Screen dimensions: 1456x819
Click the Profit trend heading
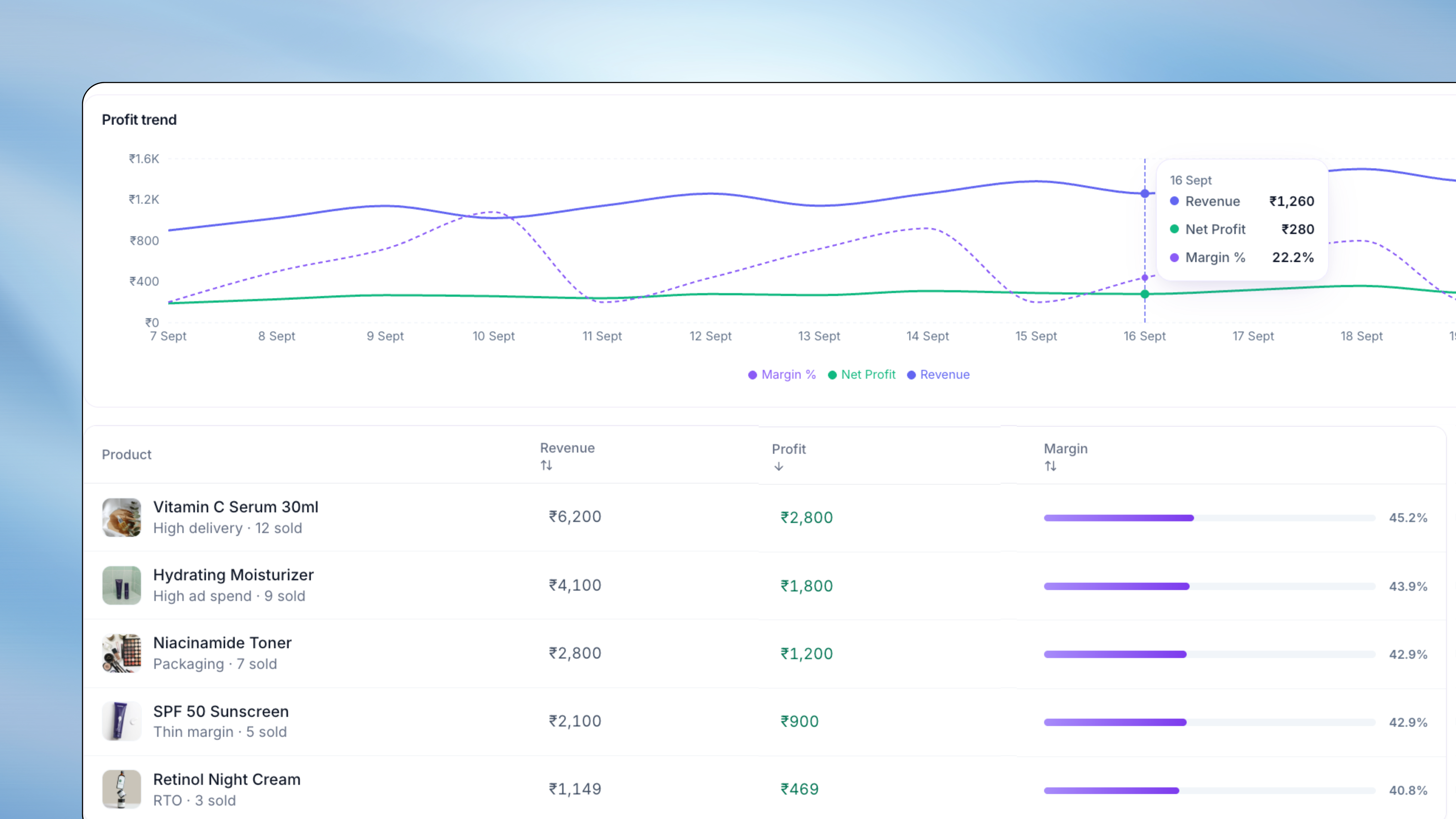tap(139, 120)
